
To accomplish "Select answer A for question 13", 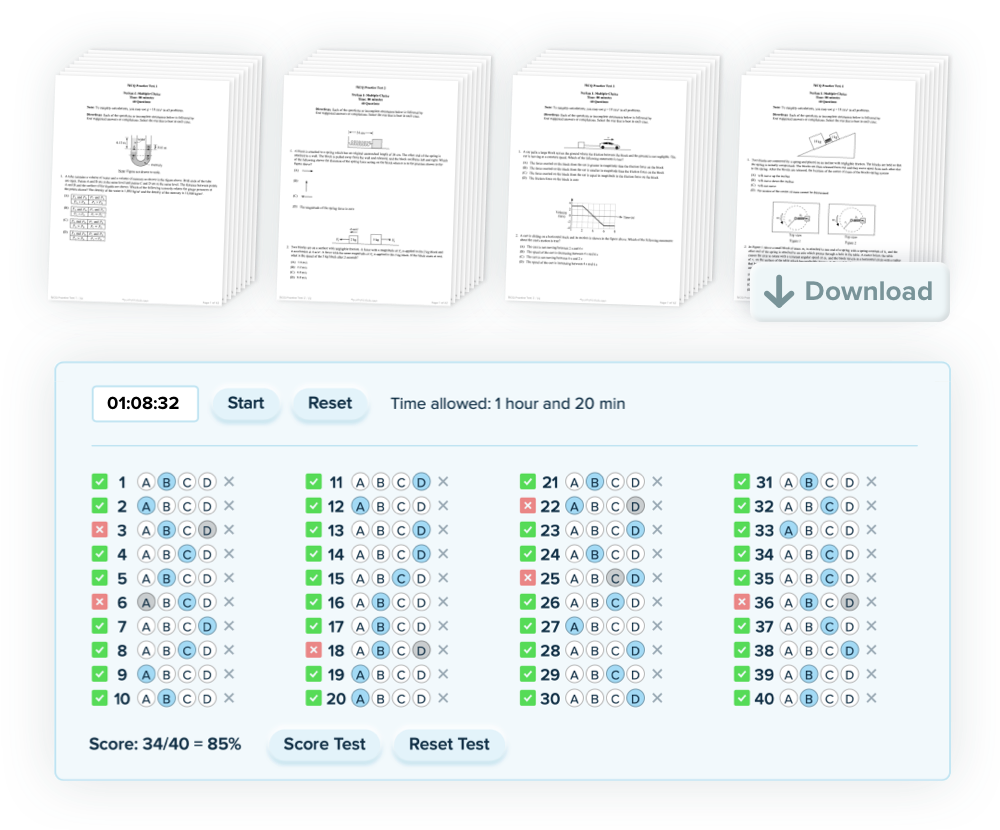I will (360, 530).
